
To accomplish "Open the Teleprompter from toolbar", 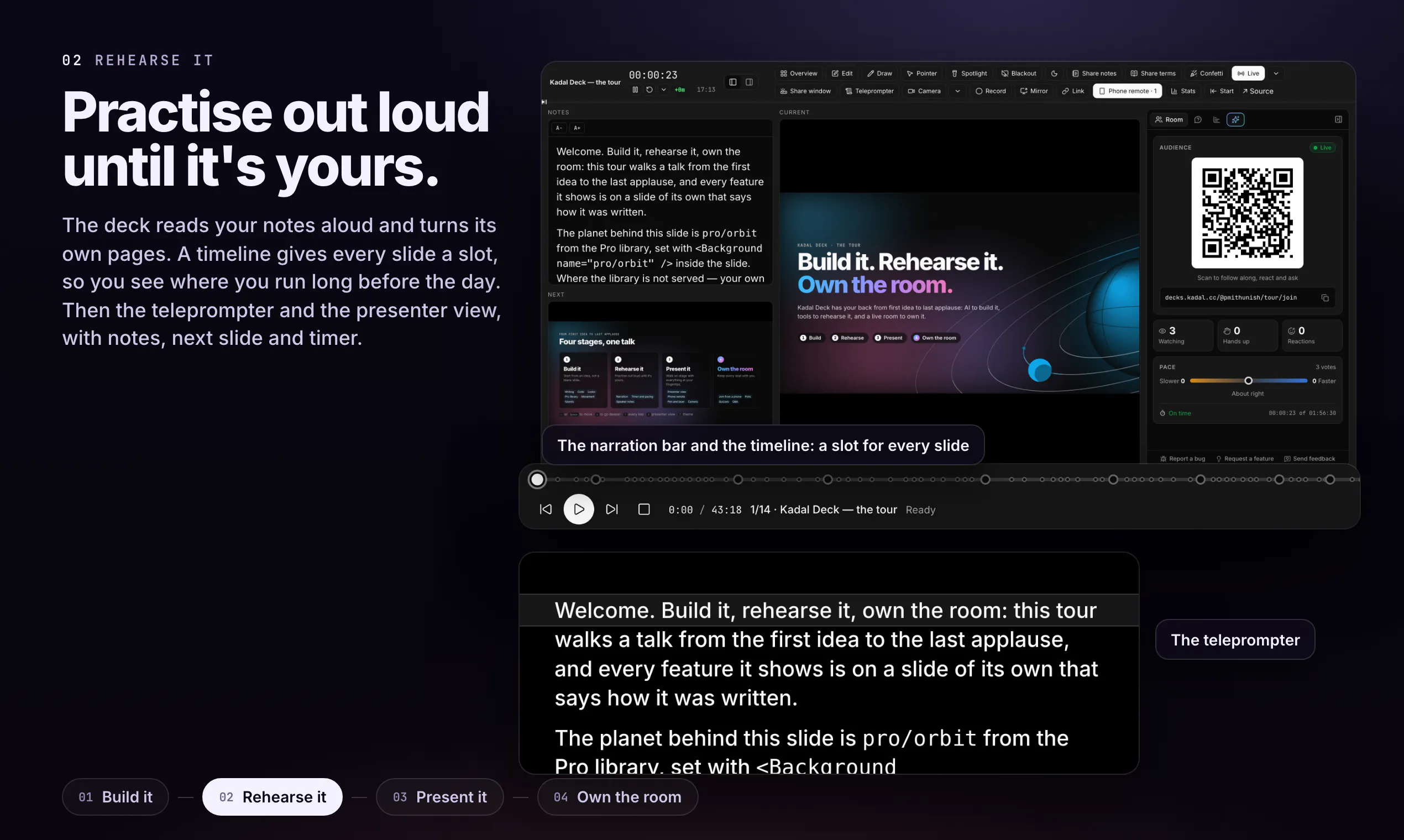I will (869, 91).
